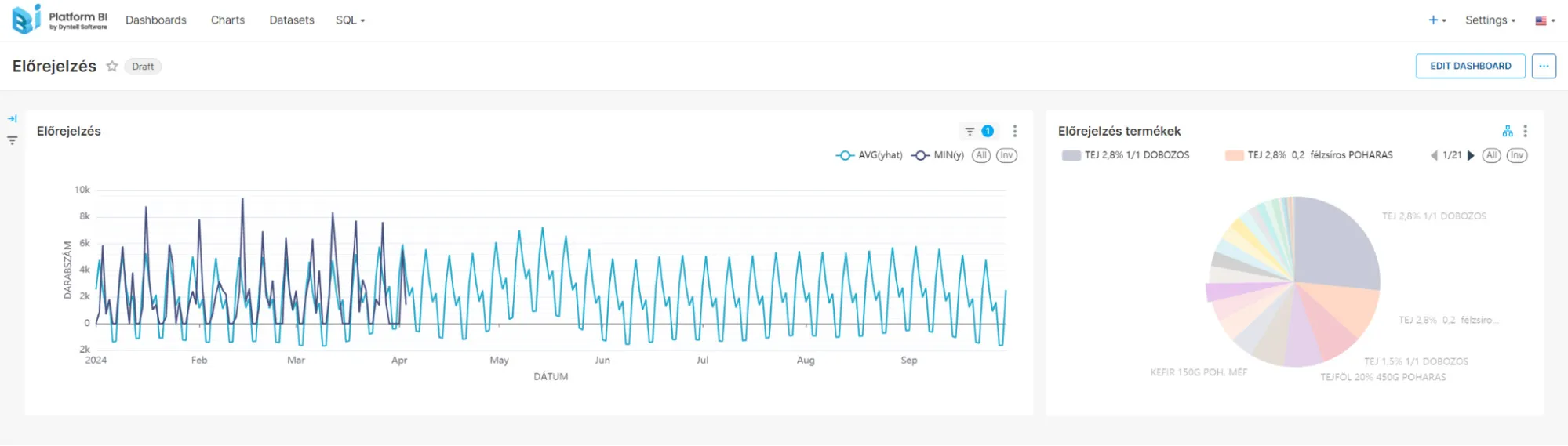Open the SQL dropdown menu
This screenshot has width=1568, height=446.
click(350, 20)
